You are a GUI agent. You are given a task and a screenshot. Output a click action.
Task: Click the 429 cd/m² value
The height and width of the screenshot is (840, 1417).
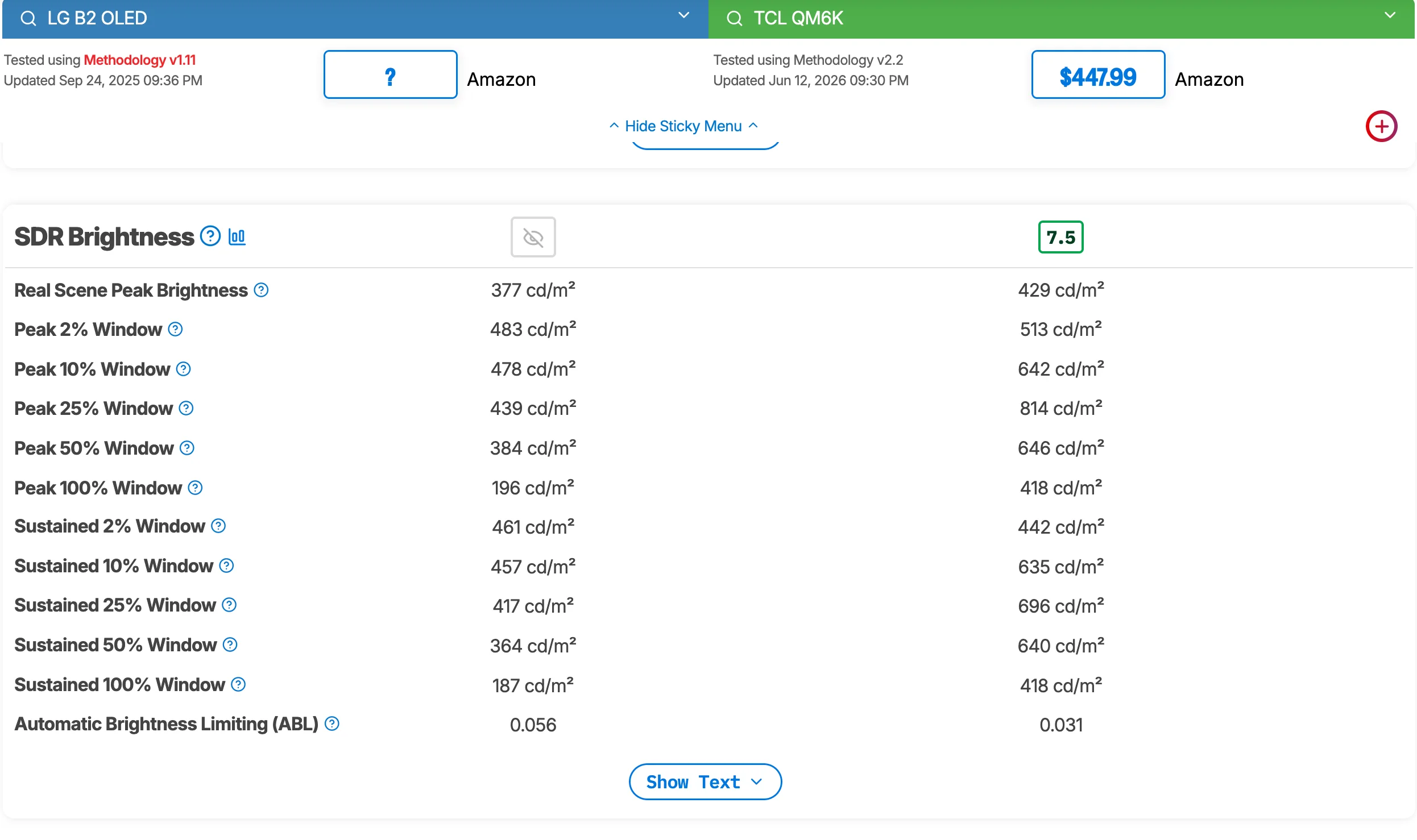pos(1061,290)
